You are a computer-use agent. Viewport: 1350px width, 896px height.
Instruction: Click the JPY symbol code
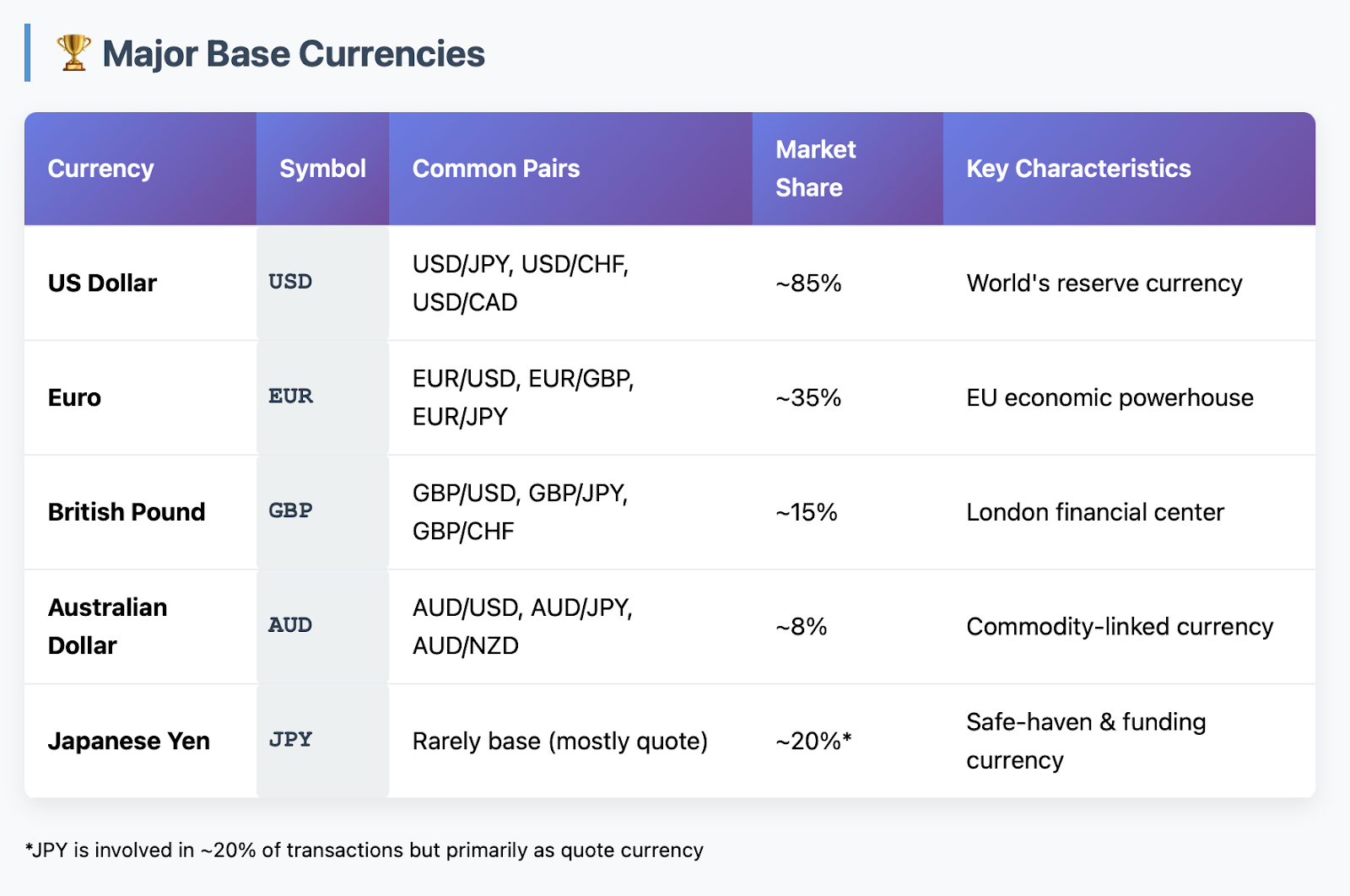tap(290, 740)
